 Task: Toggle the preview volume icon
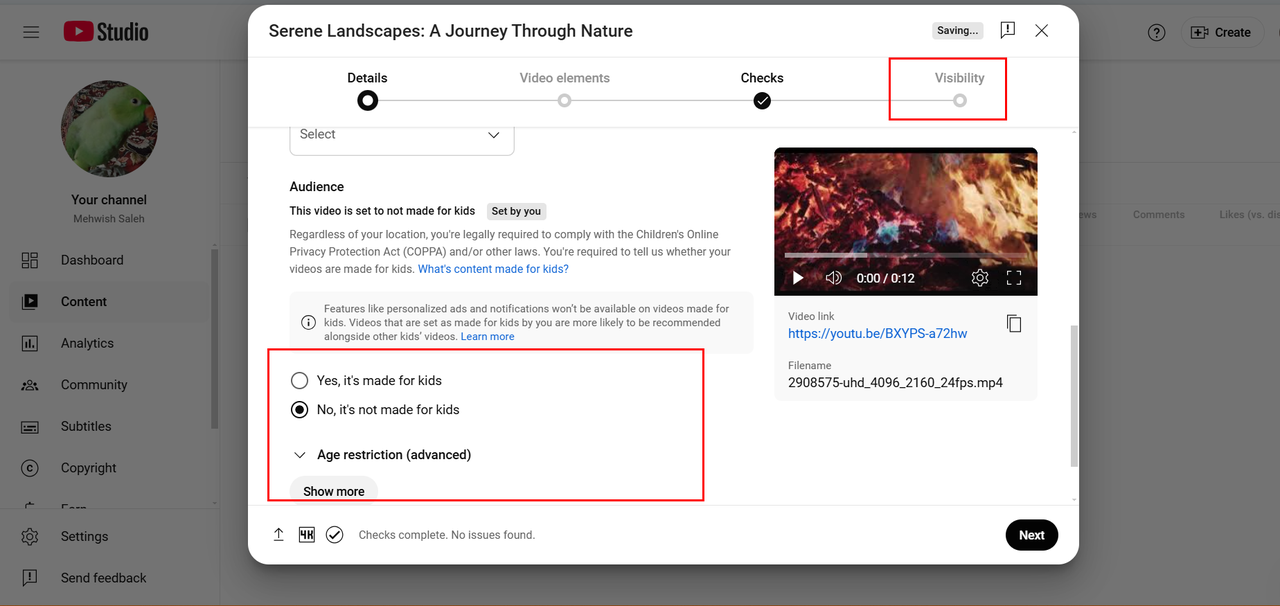click(x=833, y=278)
